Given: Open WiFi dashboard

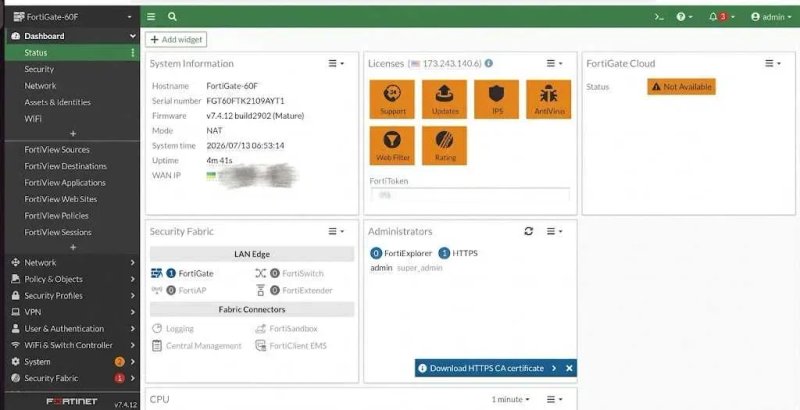Looking at the screenshot, I should click(33, 118).
